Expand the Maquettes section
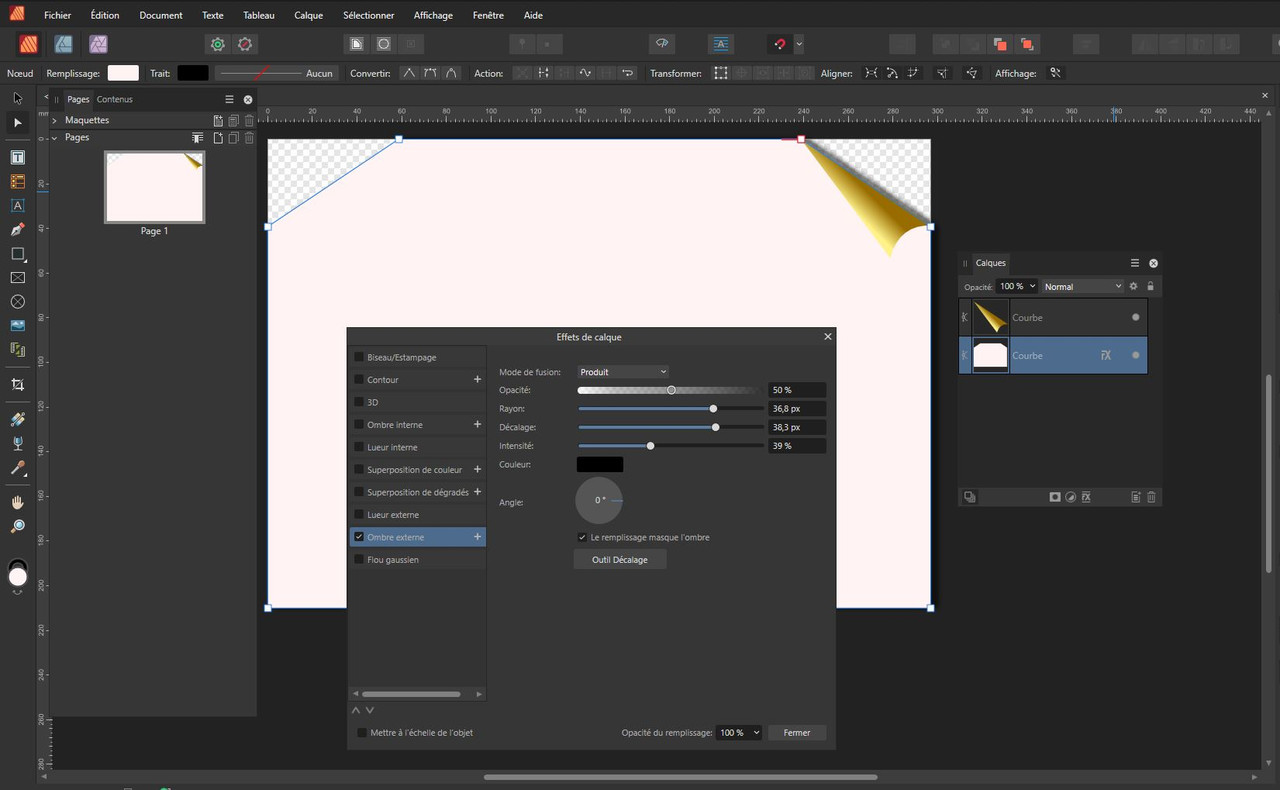This screenshot has height=790, width=1280. (x=55, y=120)
